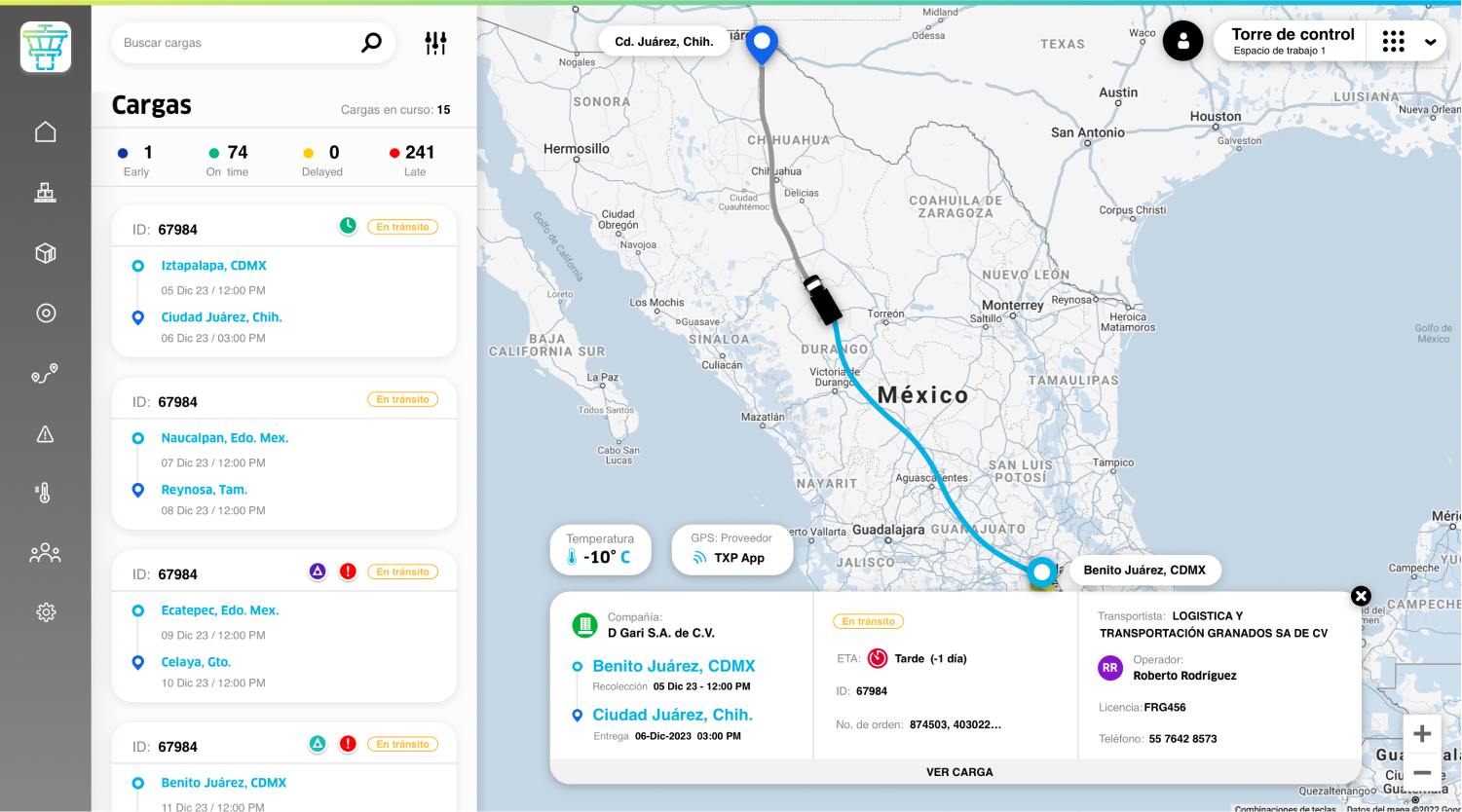
Task: Open the temperature monitoring sidebar icon
Action: click(44, 493)
